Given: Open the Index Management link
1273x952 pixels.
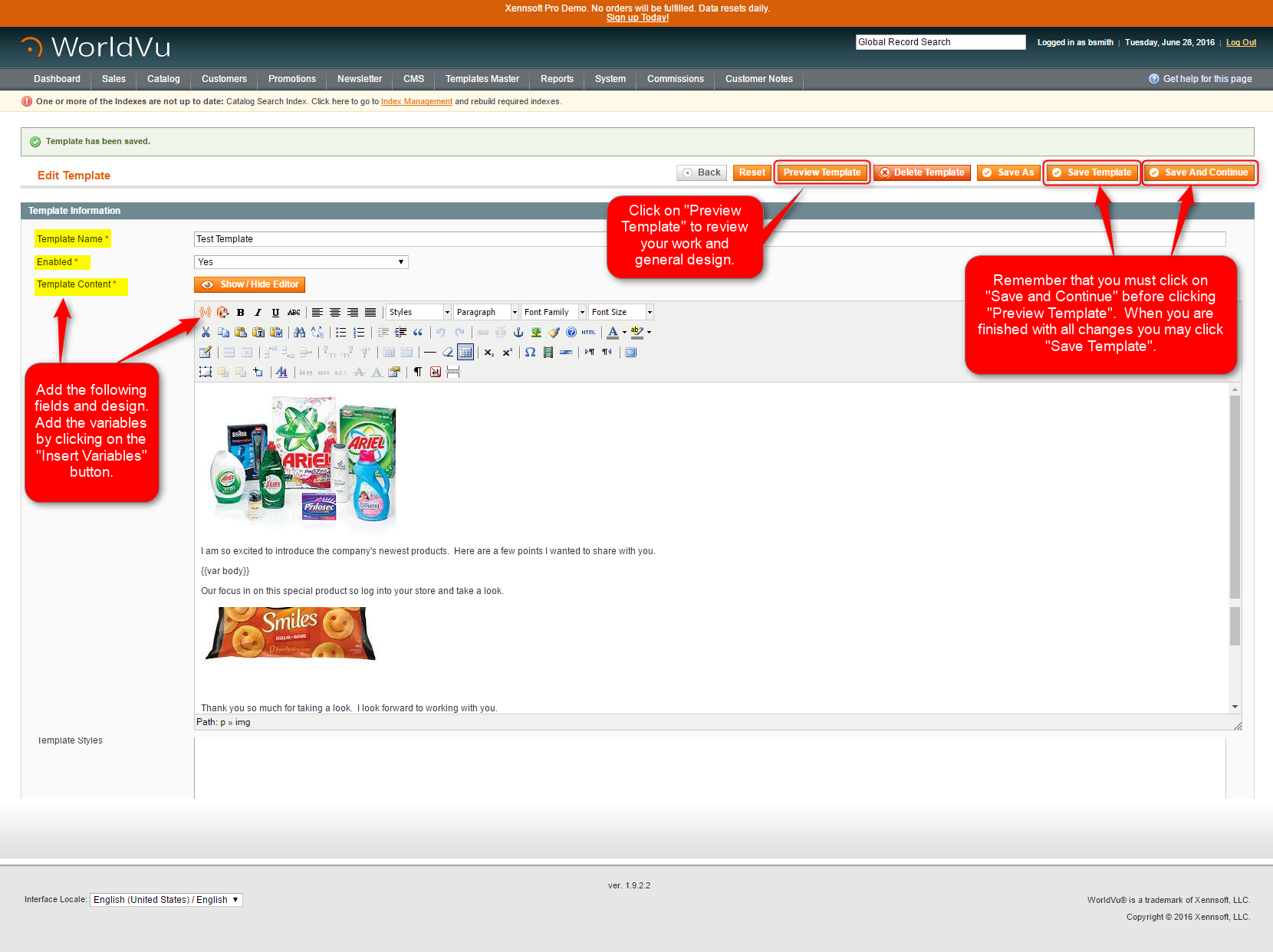Looking at the screenshot, I should tap(416, 101).
